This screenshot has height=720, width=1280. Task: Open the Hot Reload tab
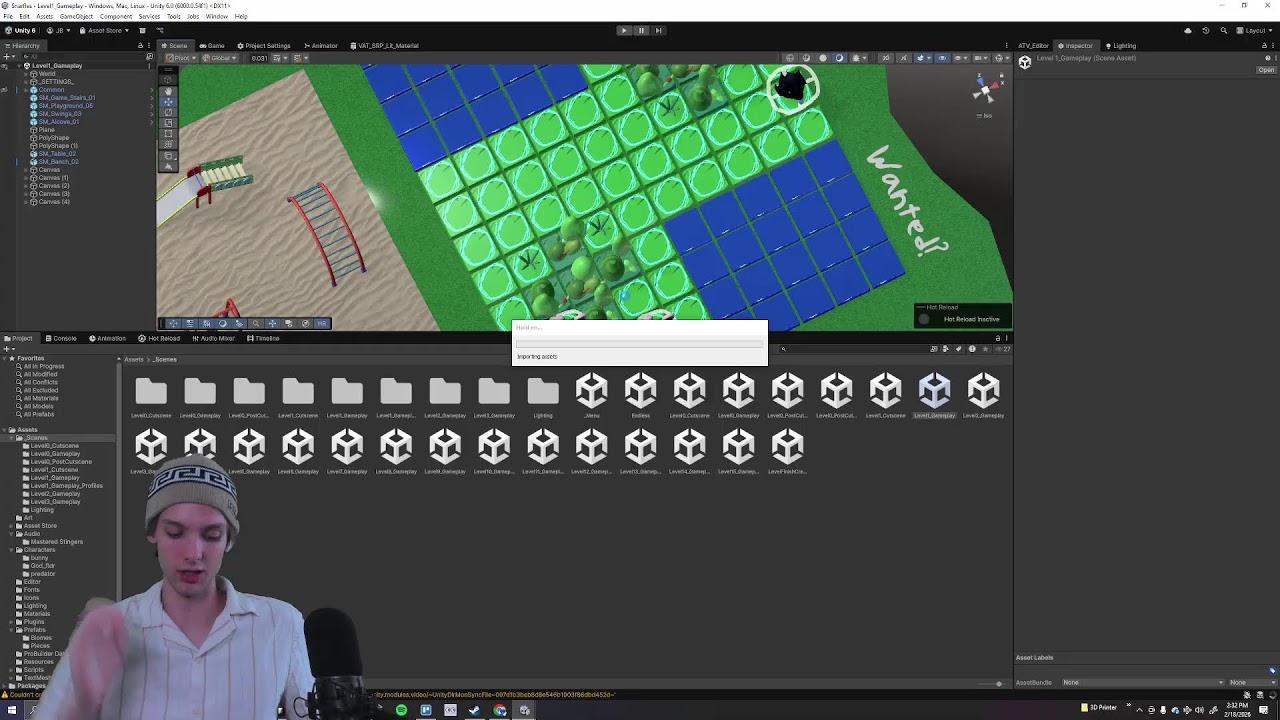click(x=158, y=338)
